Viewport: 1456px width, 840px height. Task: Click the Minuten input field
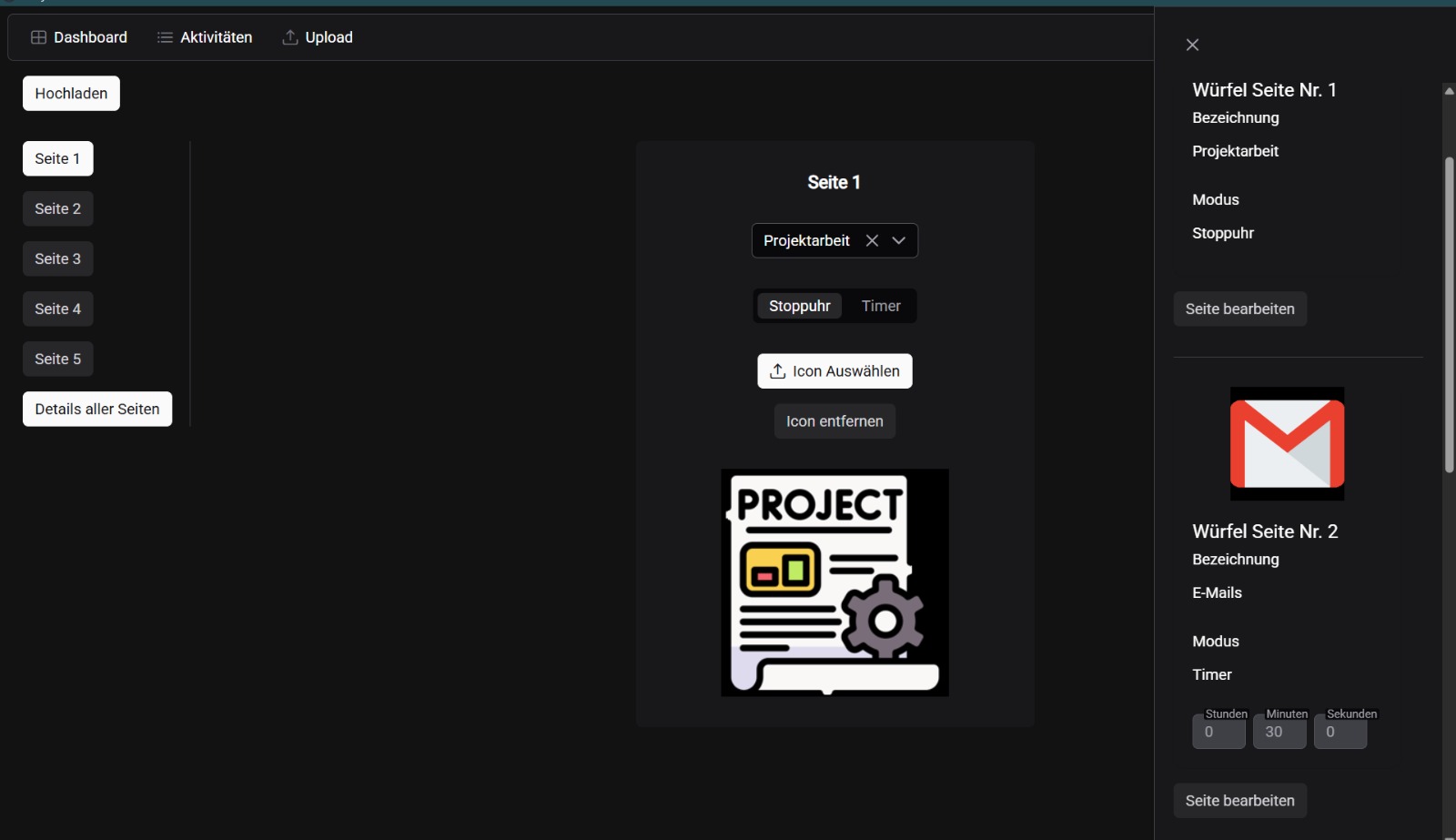[1279, 732]
